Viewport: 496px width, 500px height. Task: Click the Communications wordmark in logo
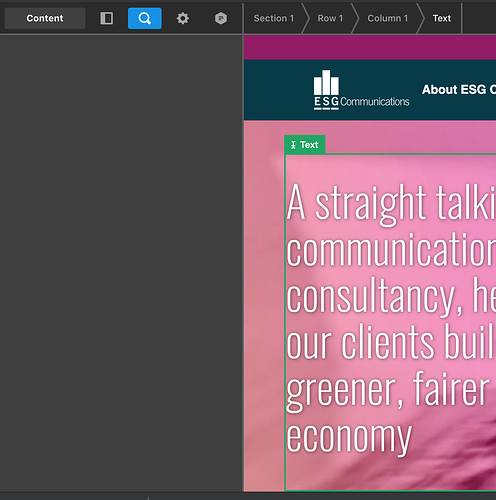pyautogui.click(x=375, y=102)
